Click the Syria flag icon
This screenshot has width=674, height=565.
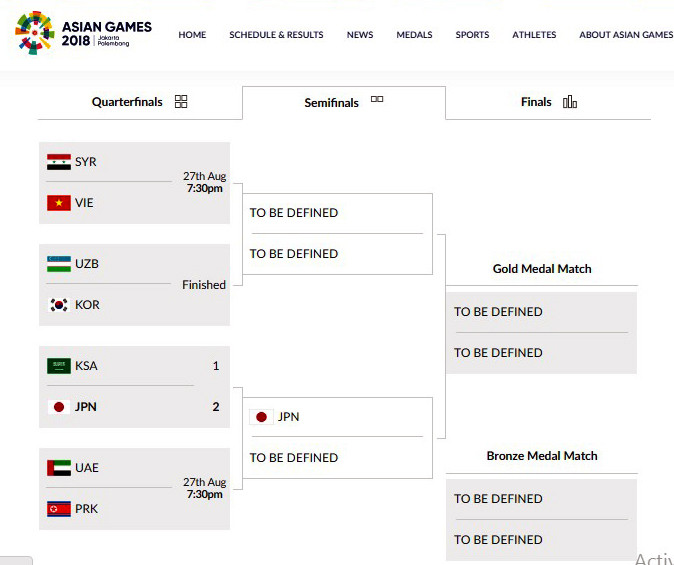click(x=59, y=162)
